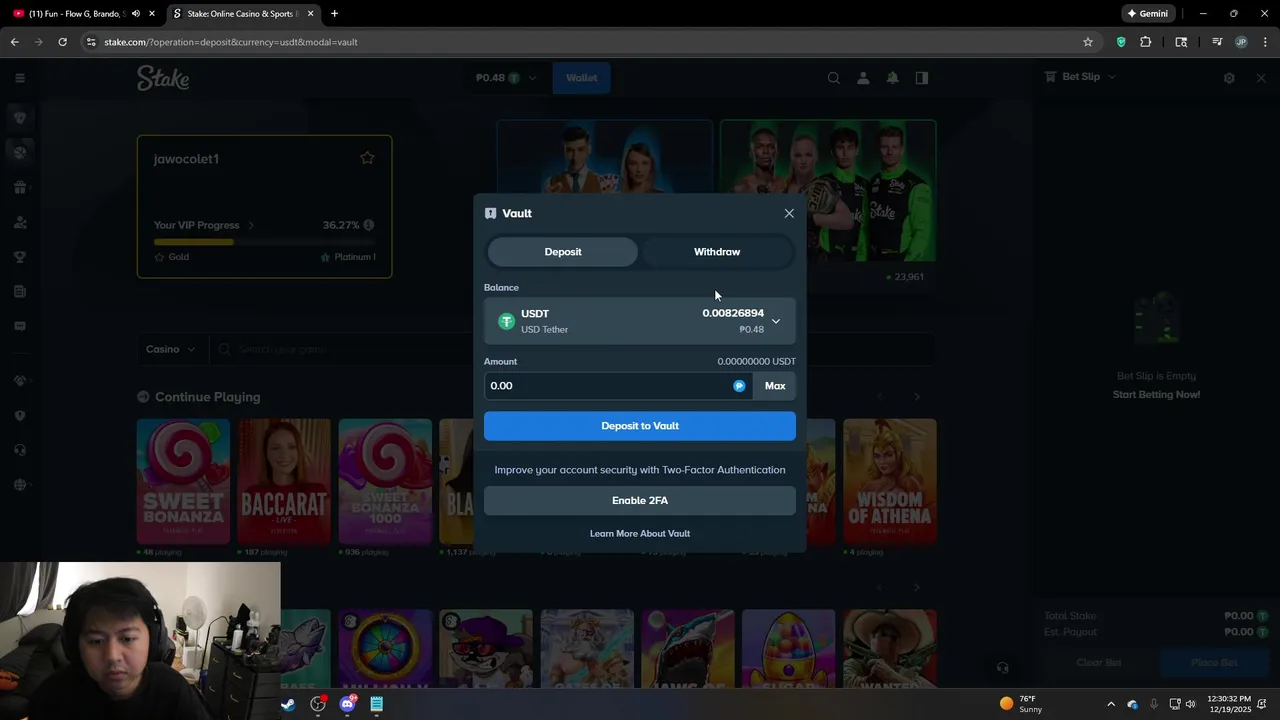Screen dimensions: 1280x720
Task: Mute the YouTube tab audio icon
Action: pos(135,14)
